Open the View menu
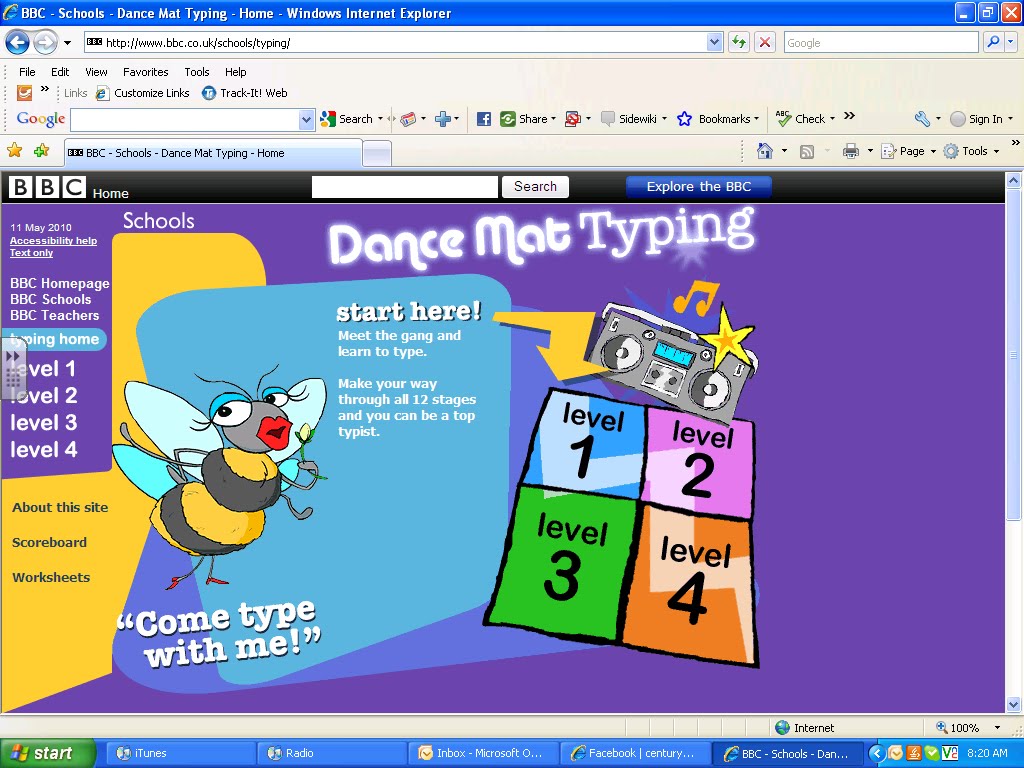 96,72
